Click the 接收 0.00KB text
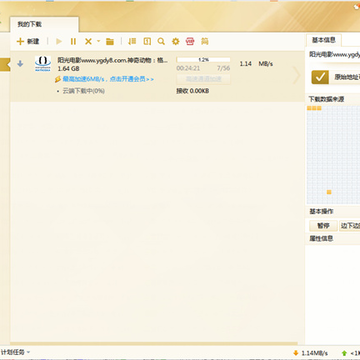This screenshot has width=360, height=360. pyautogui.click(x=193, y=91)
